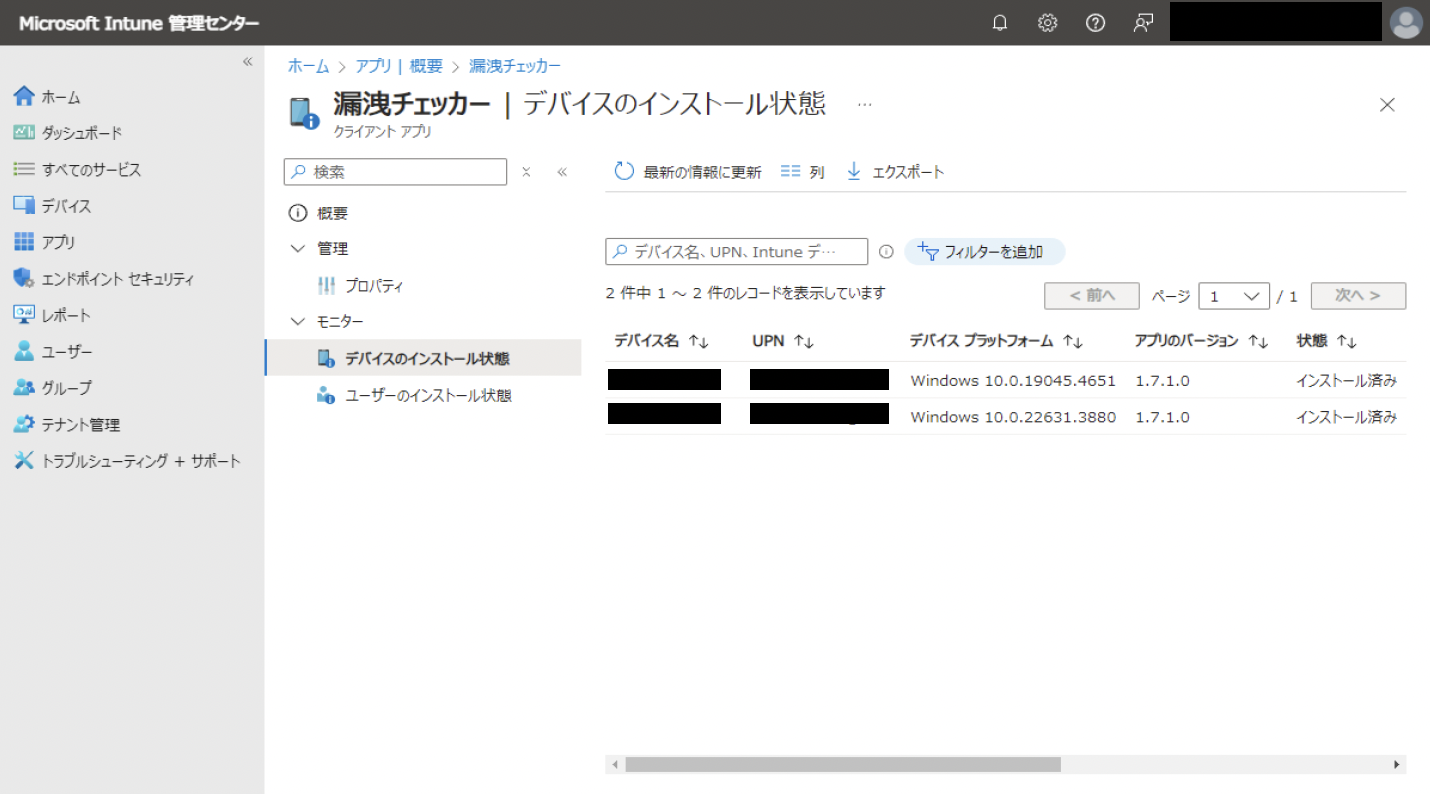Click the scrollbar left arrow
Viewport: 1430px width, 794px height.
615,764
